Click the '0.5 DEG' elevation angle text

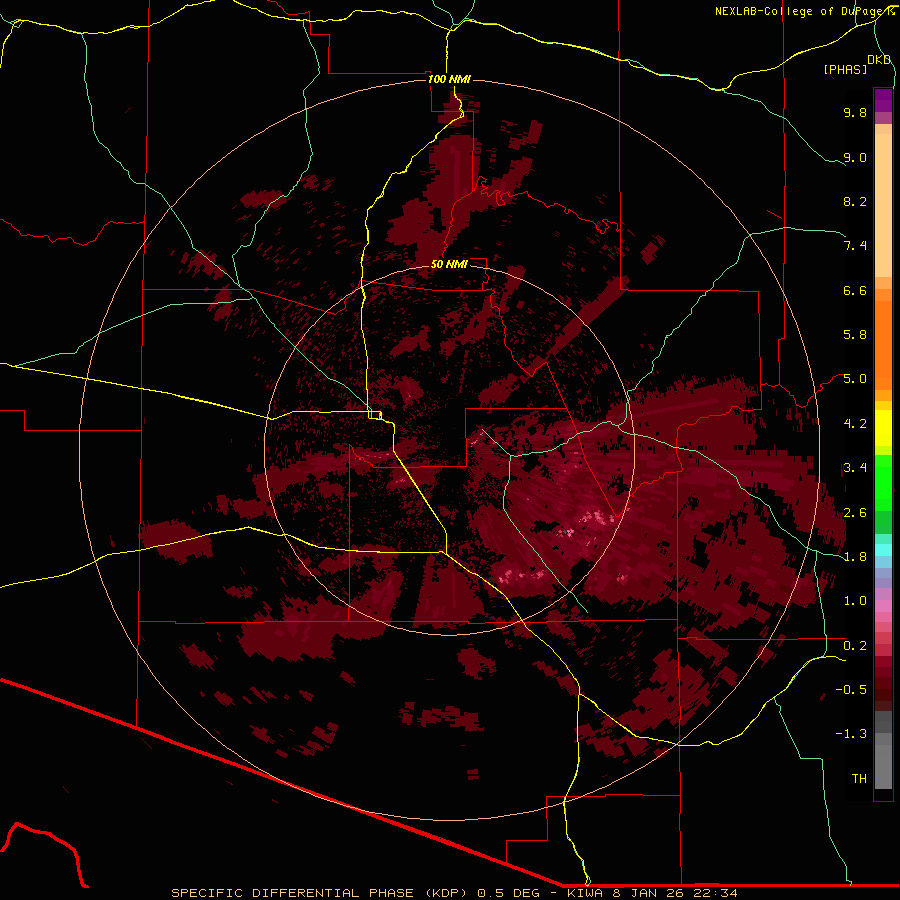pos(508,893)
